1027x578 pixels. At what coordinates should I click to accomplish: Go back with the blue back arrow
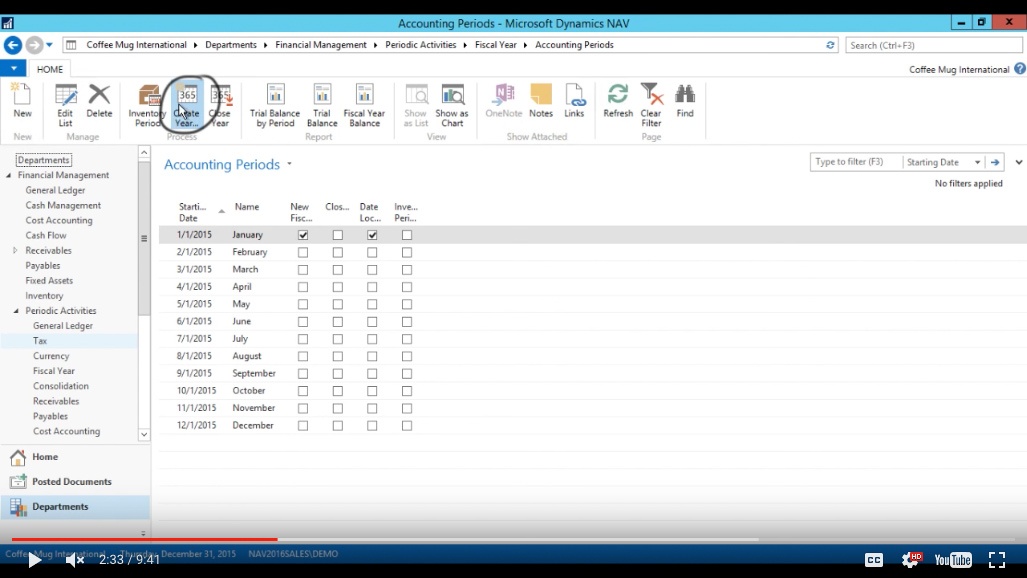13,45
